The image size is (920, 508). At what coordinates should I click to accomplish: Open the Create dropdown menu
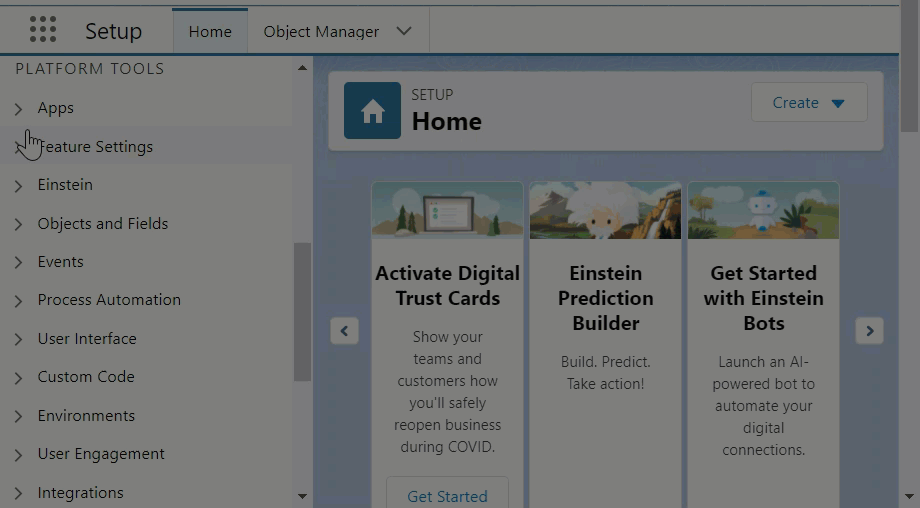tap(808, 103)
